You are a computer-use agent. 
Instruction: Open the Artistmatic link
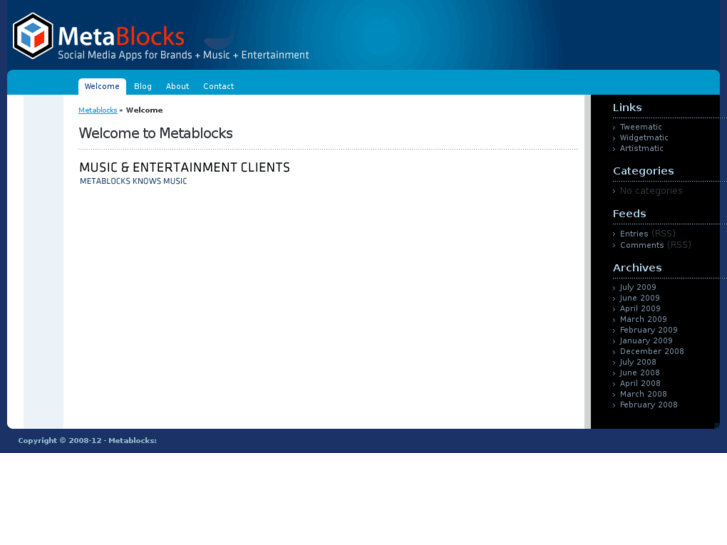pyautogui.click(x=641, y=148)
